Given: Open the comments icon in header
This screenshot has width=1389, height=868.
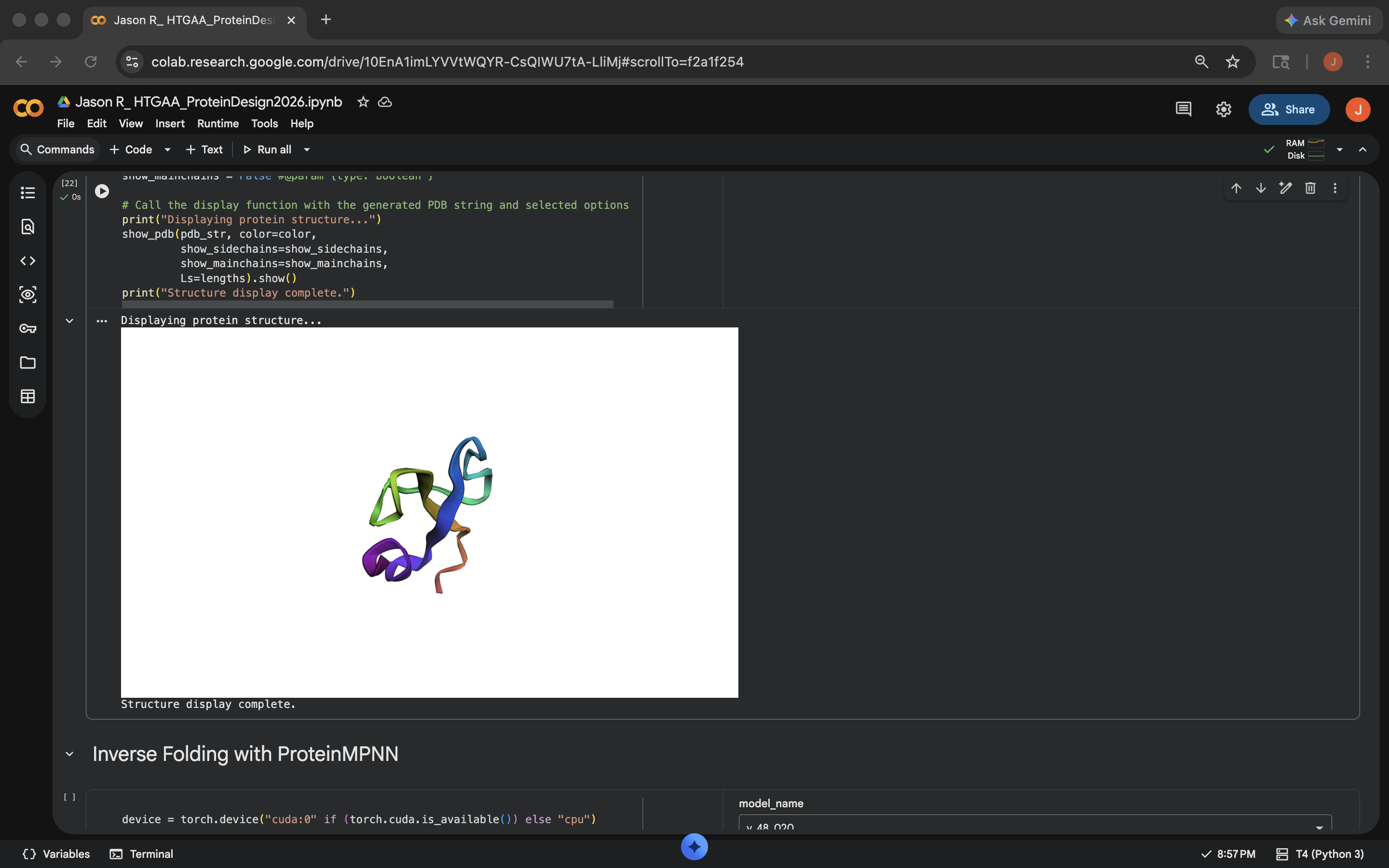Looking at the screenshot, I should (1184, 109).
